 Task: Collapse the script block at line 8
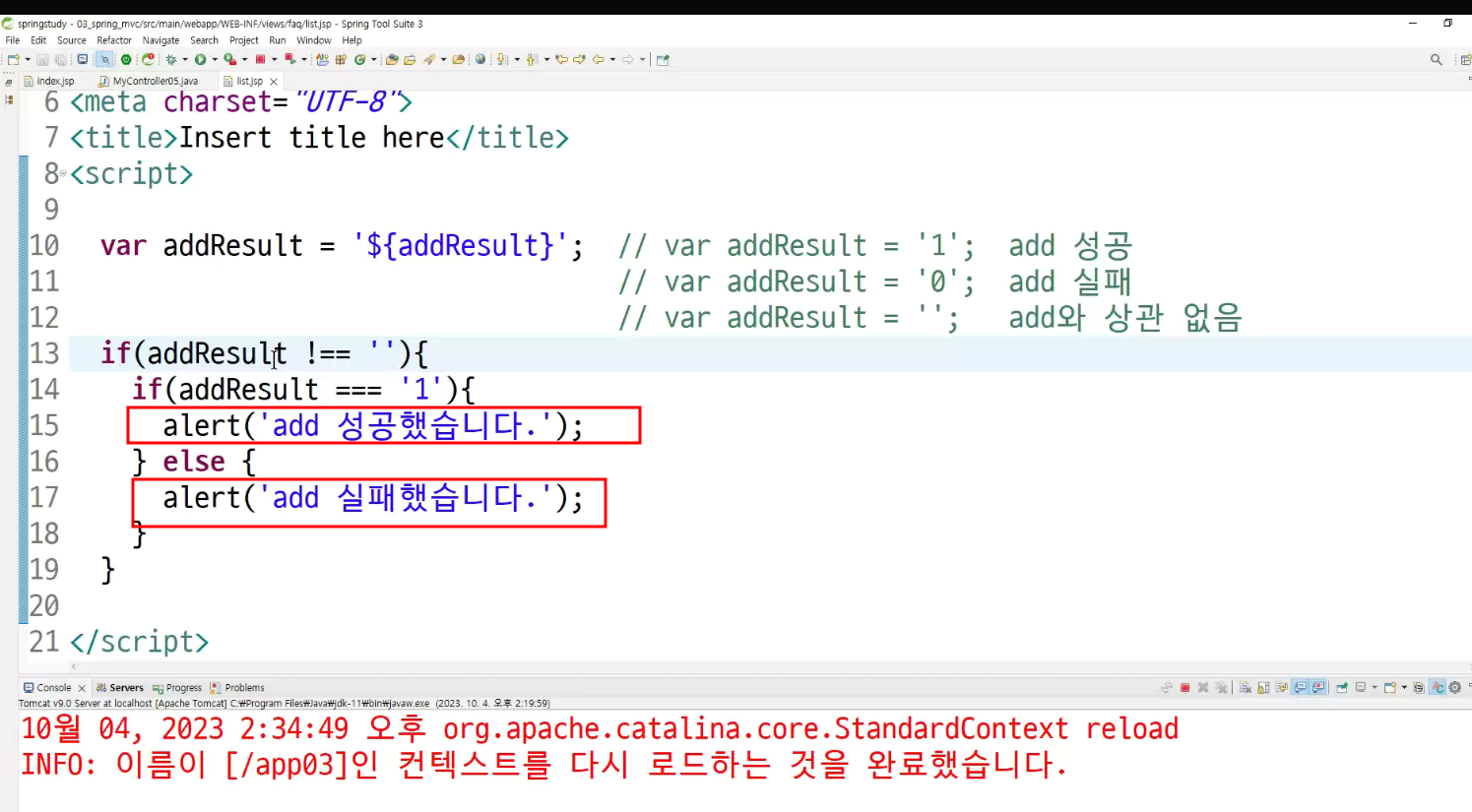click(63, 174)
